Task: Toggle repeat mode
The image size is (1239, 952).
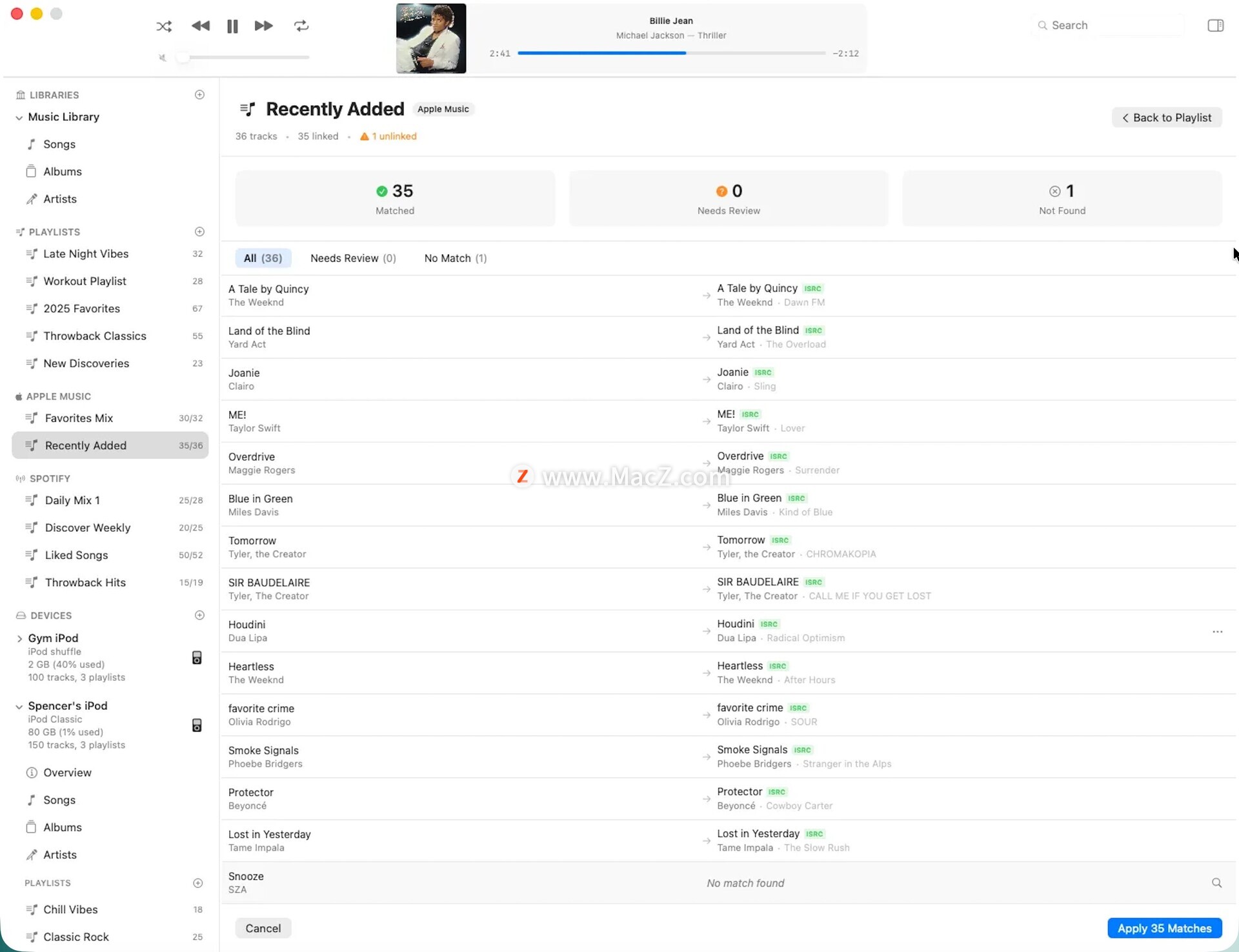Action: tap(301, 26)
